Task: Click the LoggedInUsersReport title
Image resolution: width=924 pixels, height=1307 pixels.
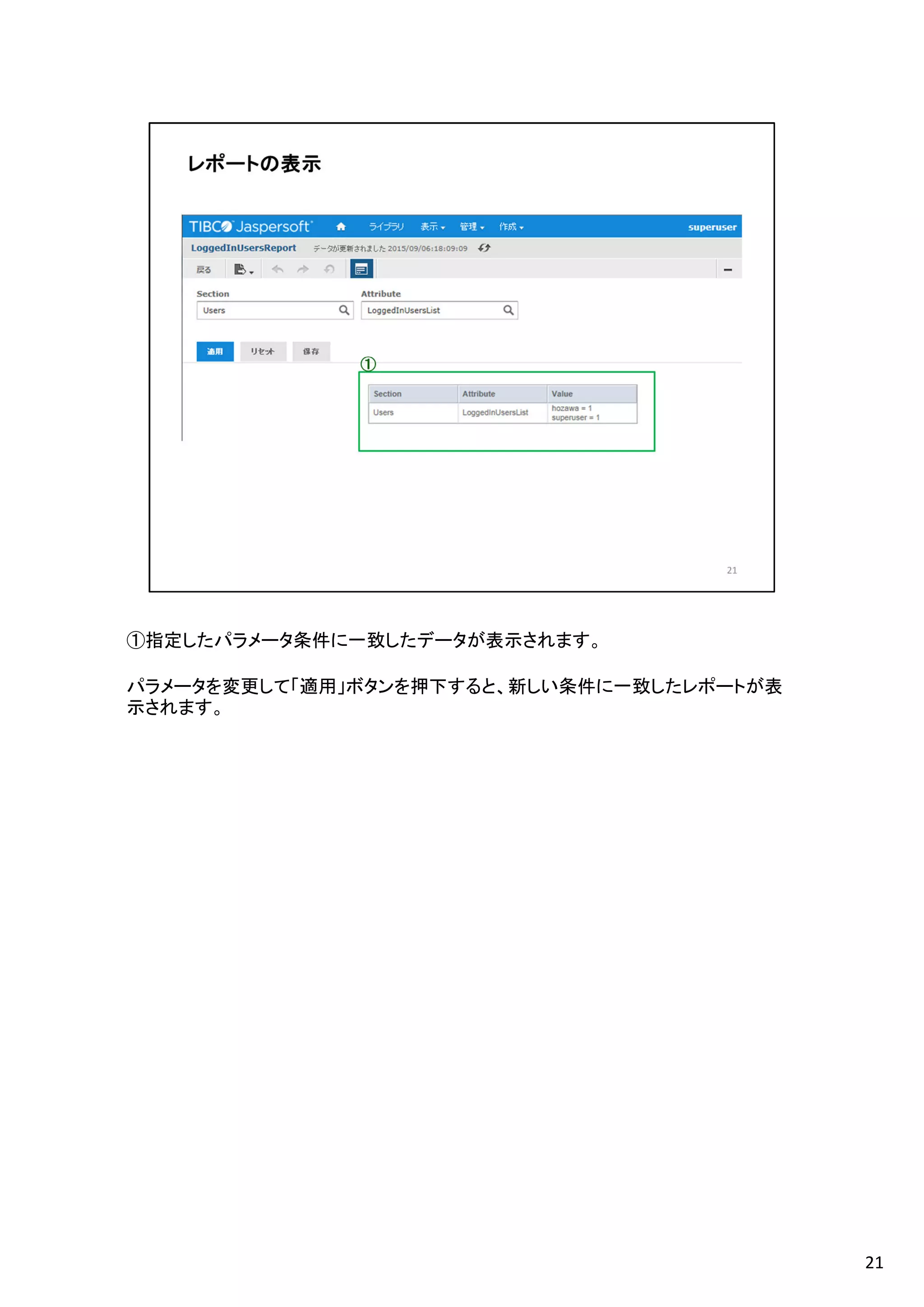Action: point(244,248)
